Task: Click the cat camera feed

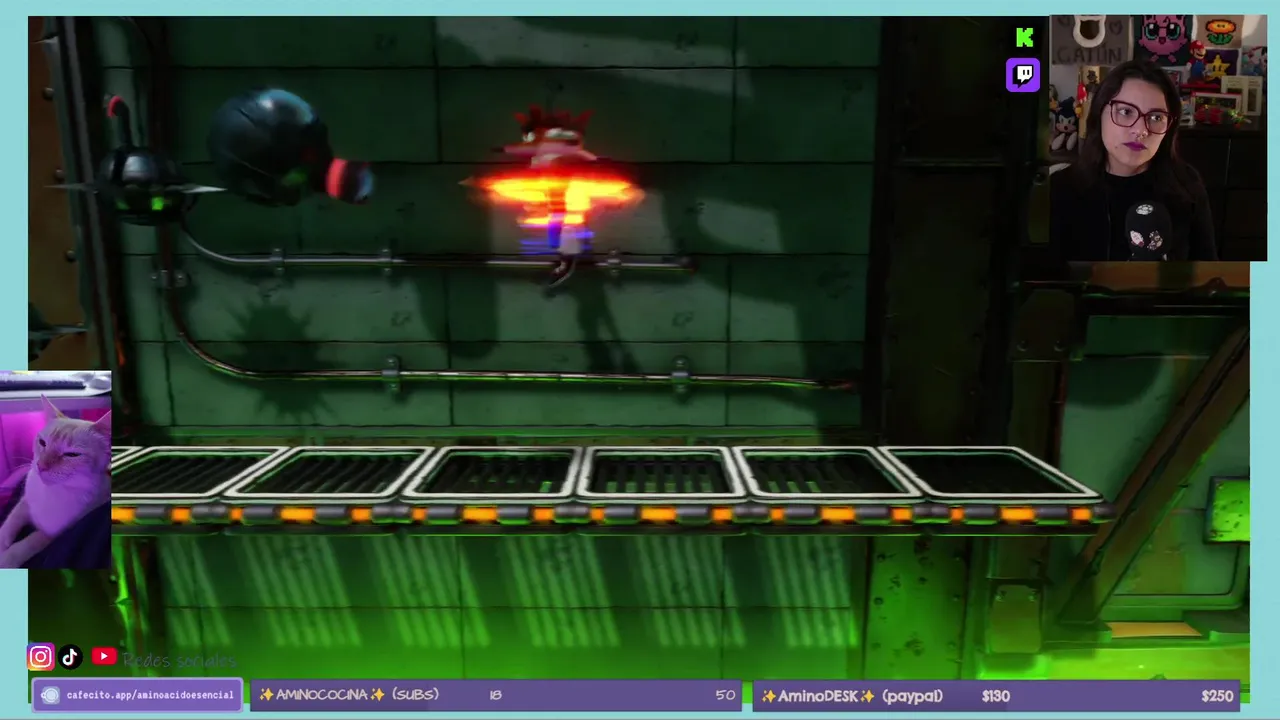Action: click(55, 469)
